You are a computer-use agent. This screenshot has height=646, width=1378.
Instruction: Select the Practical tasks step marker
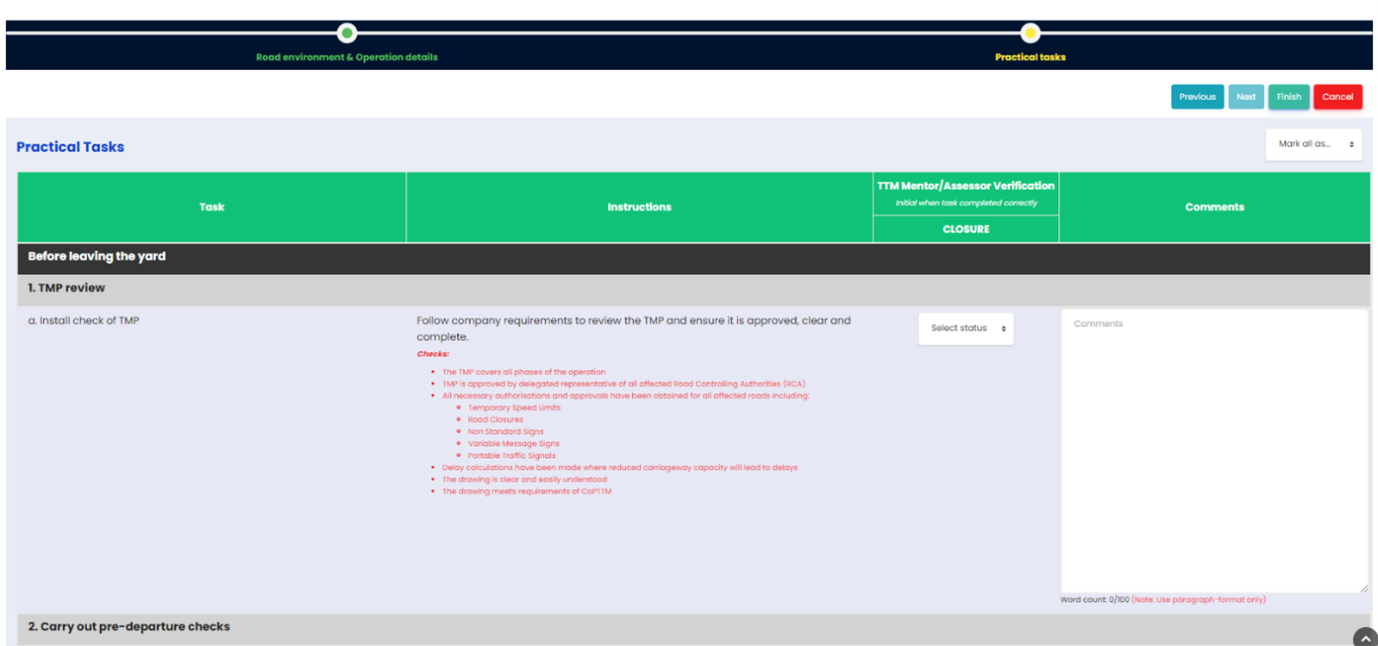tap(1030, 33)
